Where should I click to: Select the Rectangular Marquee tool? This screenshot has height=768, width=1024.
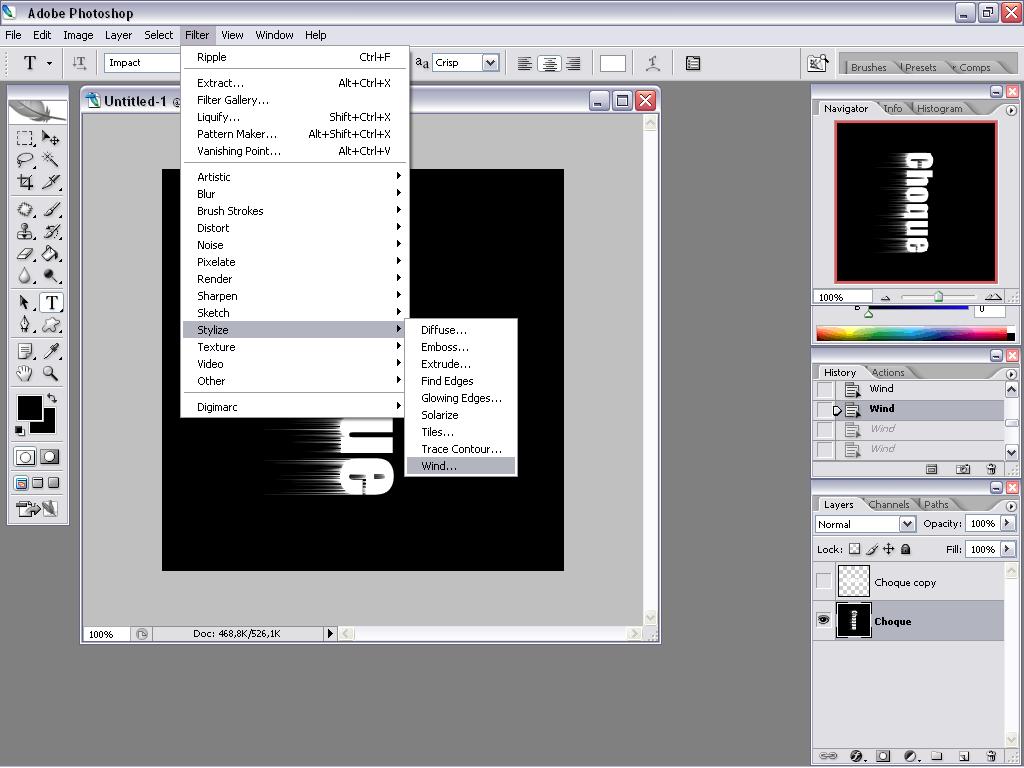(x=25, y=138)
